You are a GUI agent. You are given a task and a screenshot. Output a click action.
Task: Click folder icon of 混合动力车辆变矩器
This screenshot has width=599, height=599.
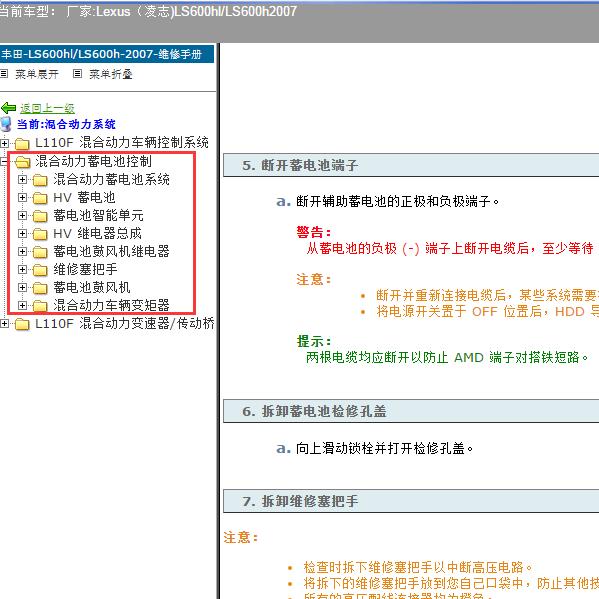(40, 305)
